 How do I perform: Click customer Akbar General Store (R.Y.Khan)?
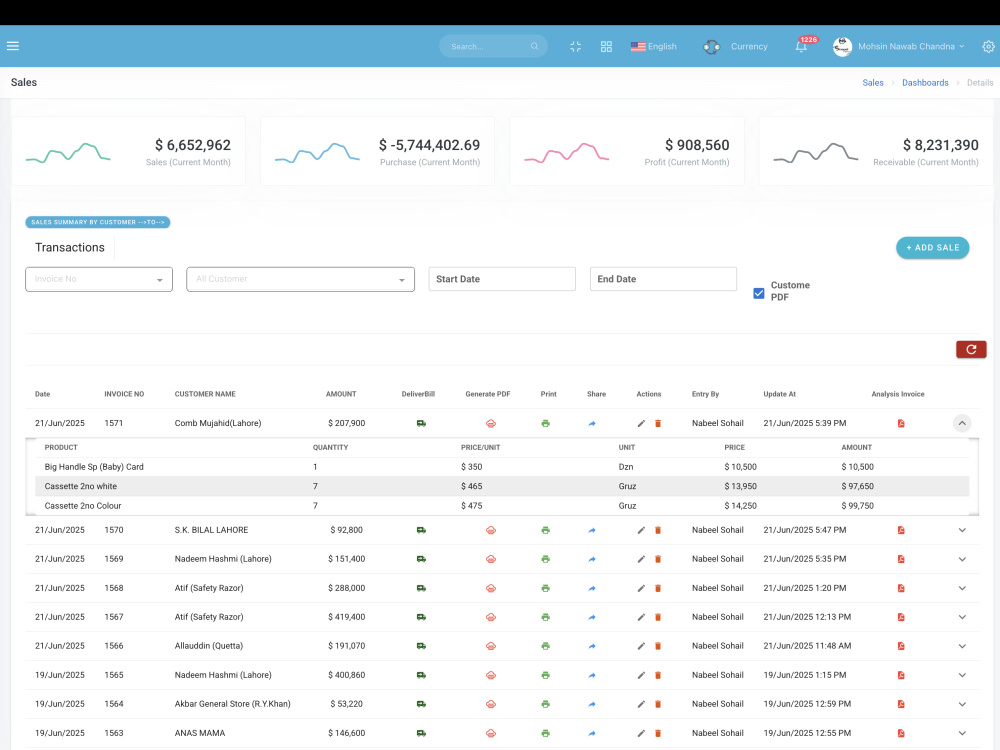click(x=233, y=704)
